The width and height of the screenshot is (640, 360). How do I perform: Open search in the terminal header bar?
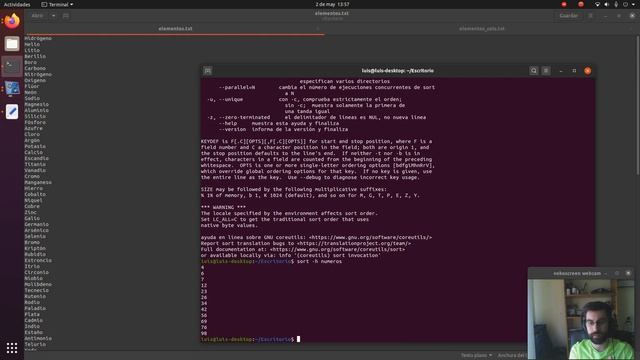pos(533,71)
